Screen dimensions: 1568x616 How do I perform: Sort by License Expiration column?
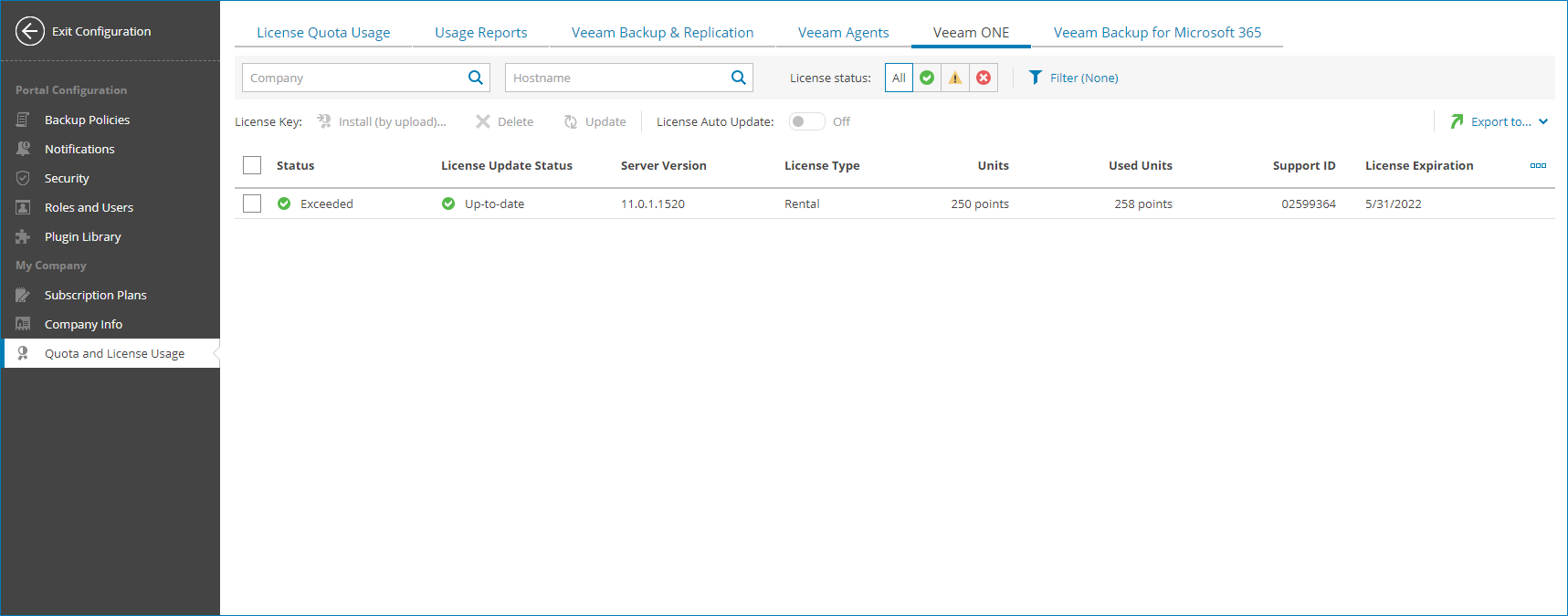click(1419, 165)
